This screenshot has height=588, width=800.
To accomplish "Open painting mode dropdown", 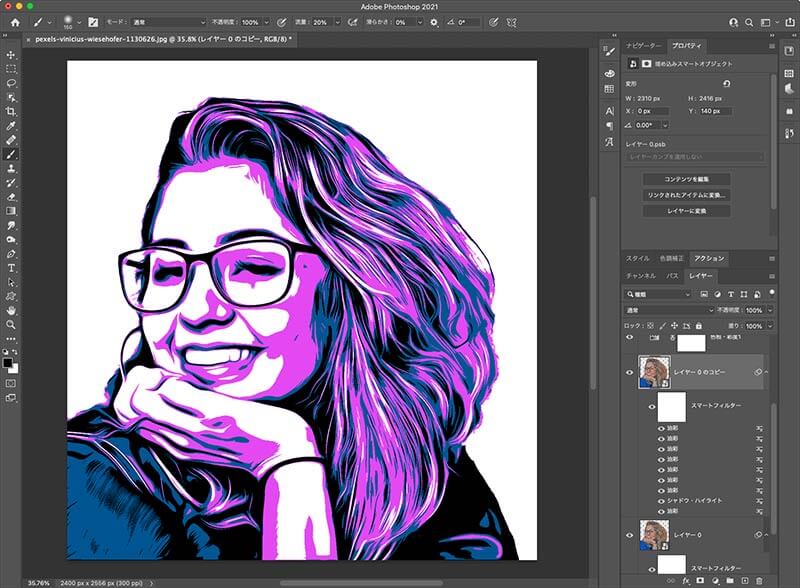I will point(168,22).
